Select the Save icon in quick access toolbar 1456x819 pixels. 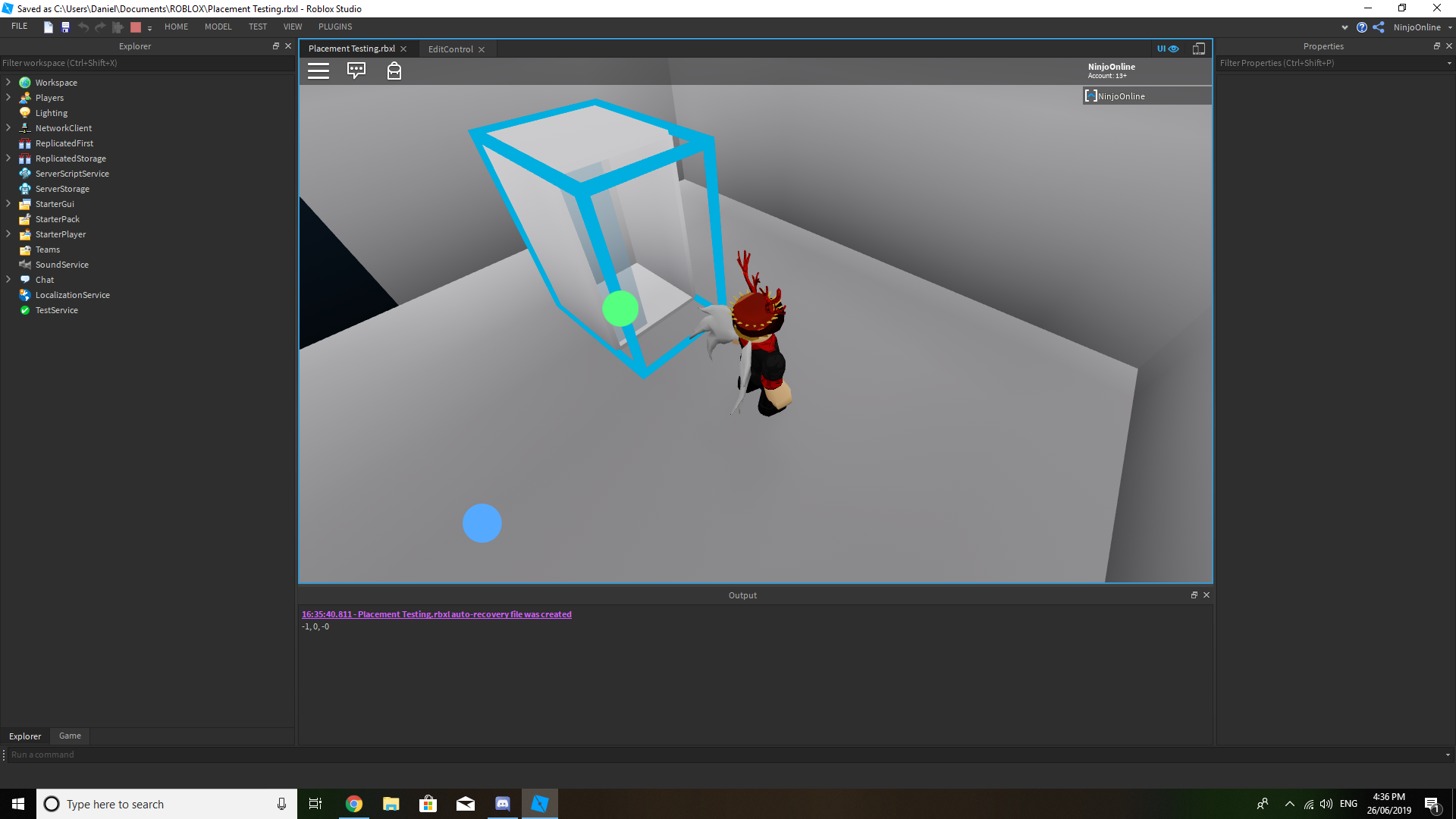(x=65, y=27)
